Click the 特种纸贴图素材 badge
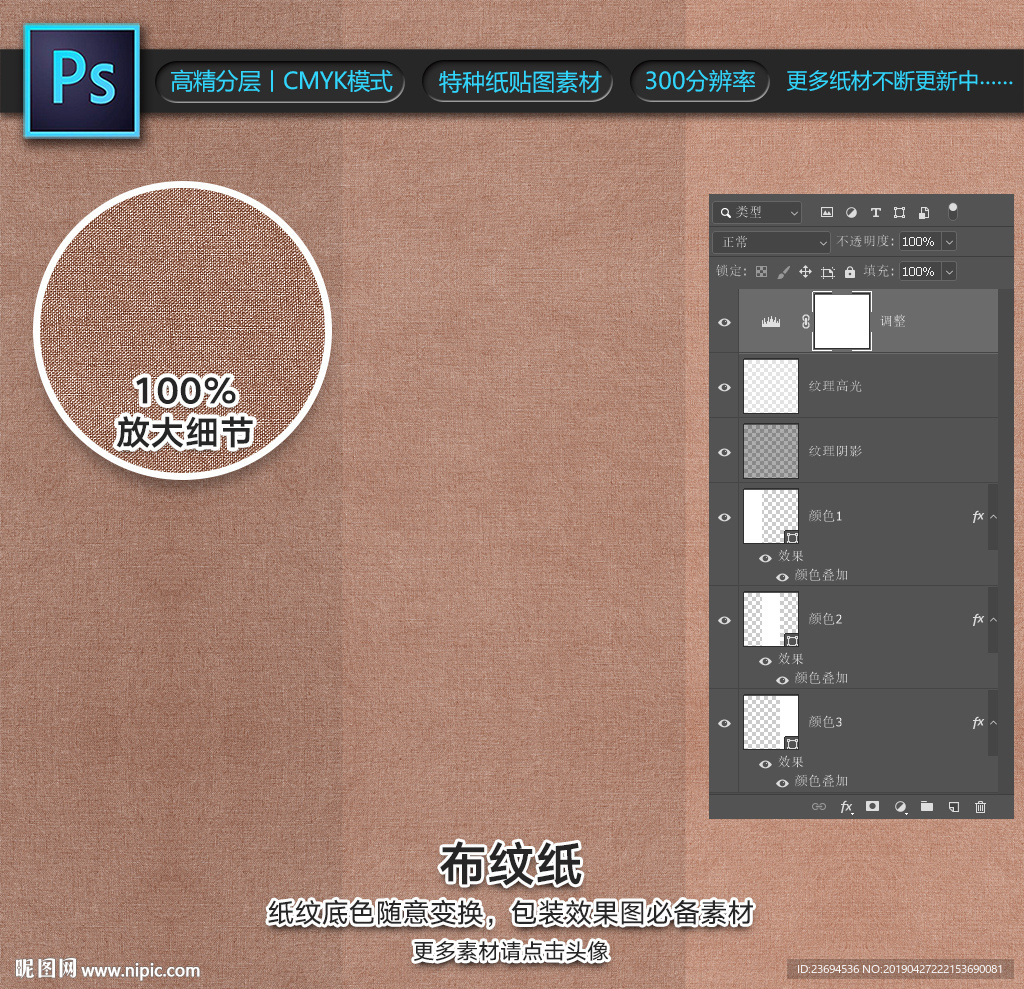The image size is (1024, 989). tap(519, 82)
